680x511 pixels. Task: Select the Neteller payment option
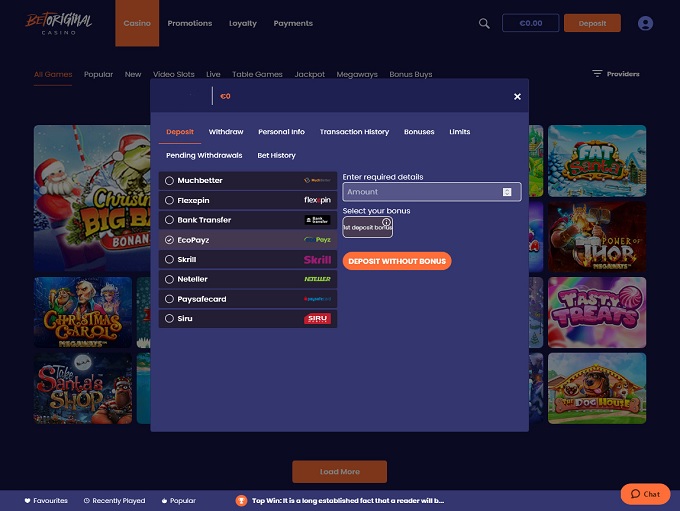(x=191, y=279)
